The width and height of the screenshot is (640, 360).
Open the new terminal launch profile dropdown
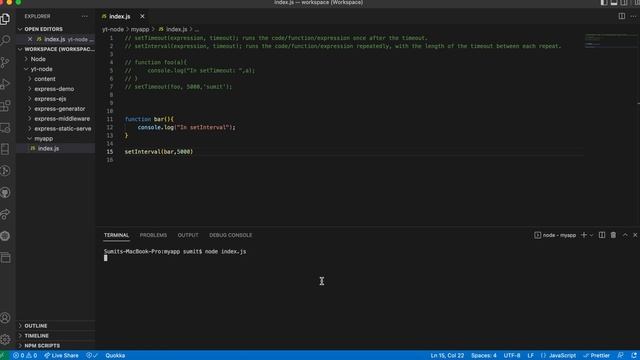pos(591,235)
